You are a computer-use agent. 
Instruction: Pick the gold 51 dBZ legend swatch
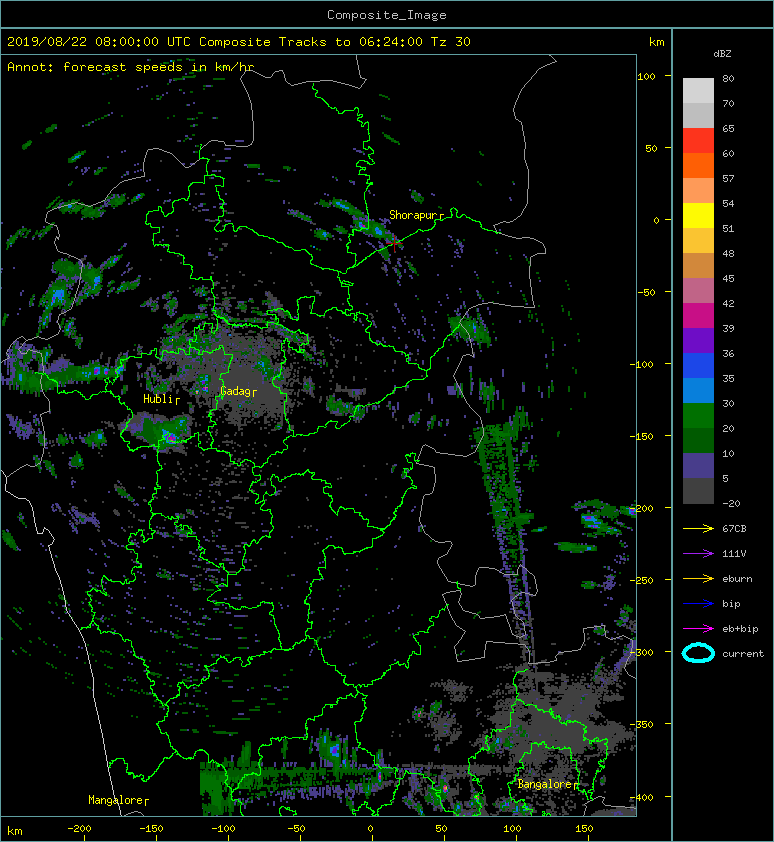tap(698, 241)
